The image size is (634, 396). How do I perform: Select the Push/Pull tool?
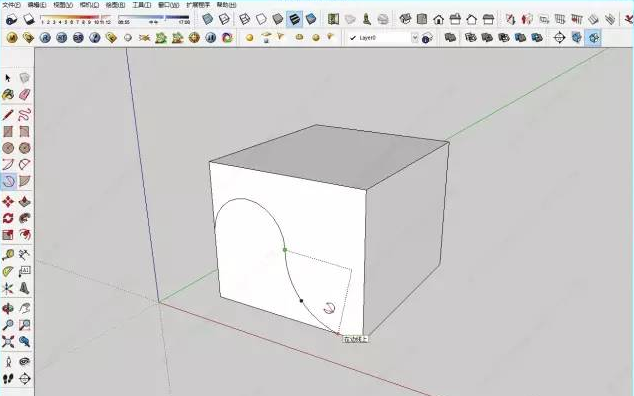24,201
